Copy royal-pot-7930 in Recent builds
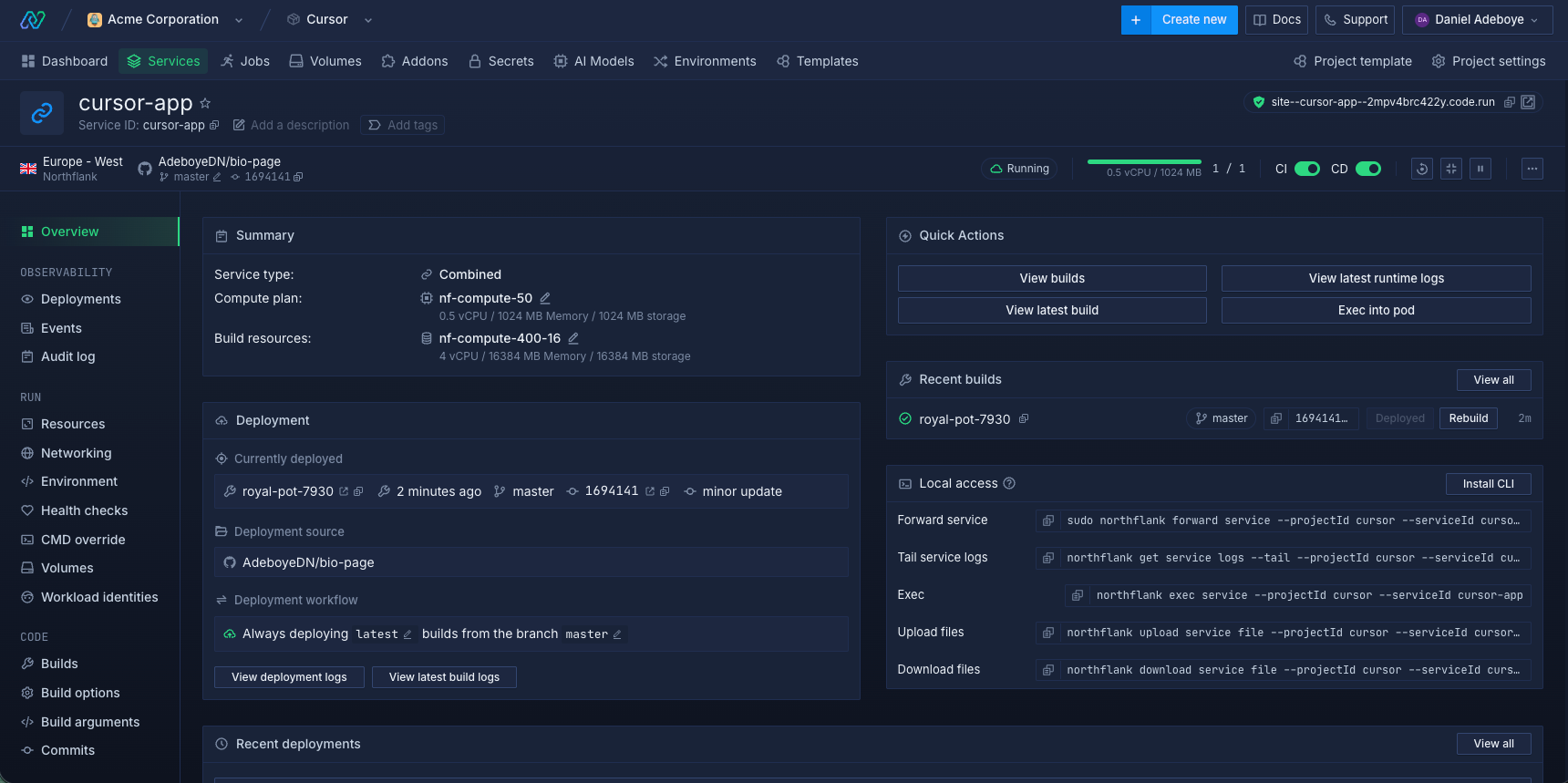The height and width of the screenshot is (783, 1568). click(1024, 419)
